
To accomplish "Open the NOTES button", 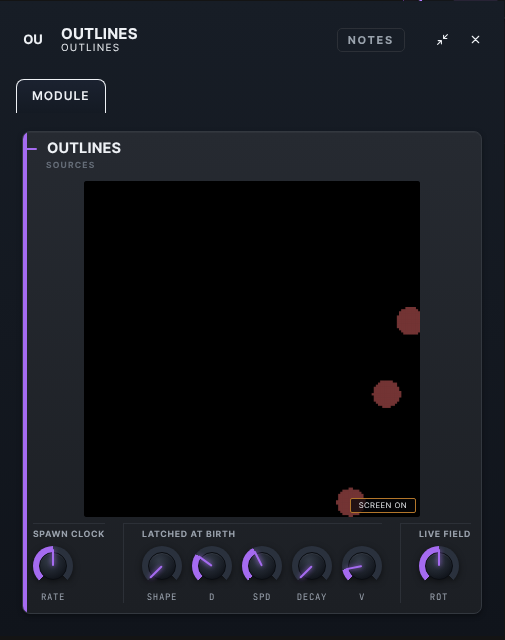I will [x=371, y=40].
